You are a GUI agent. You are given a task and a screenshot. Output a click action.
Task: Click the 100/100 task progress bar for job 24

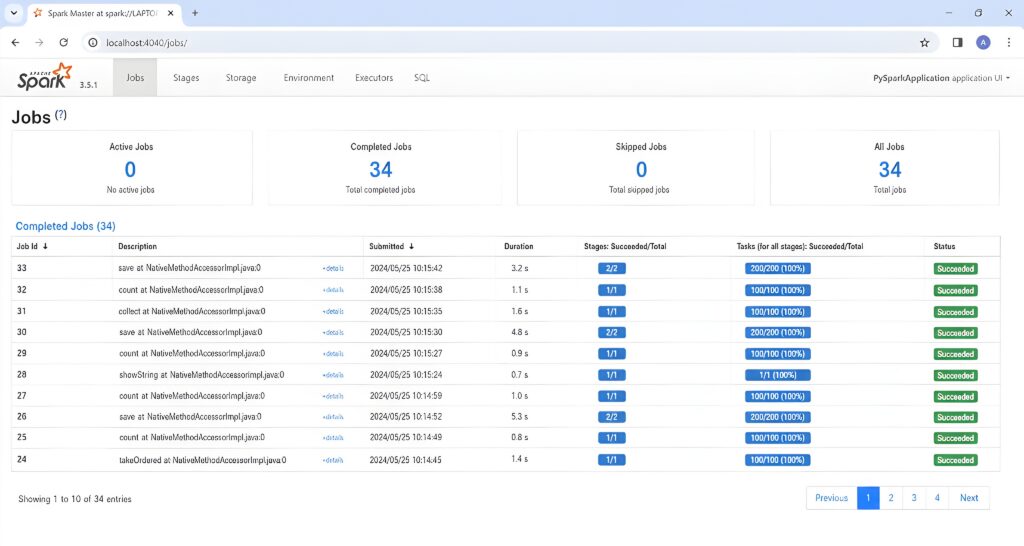(778, 460)
